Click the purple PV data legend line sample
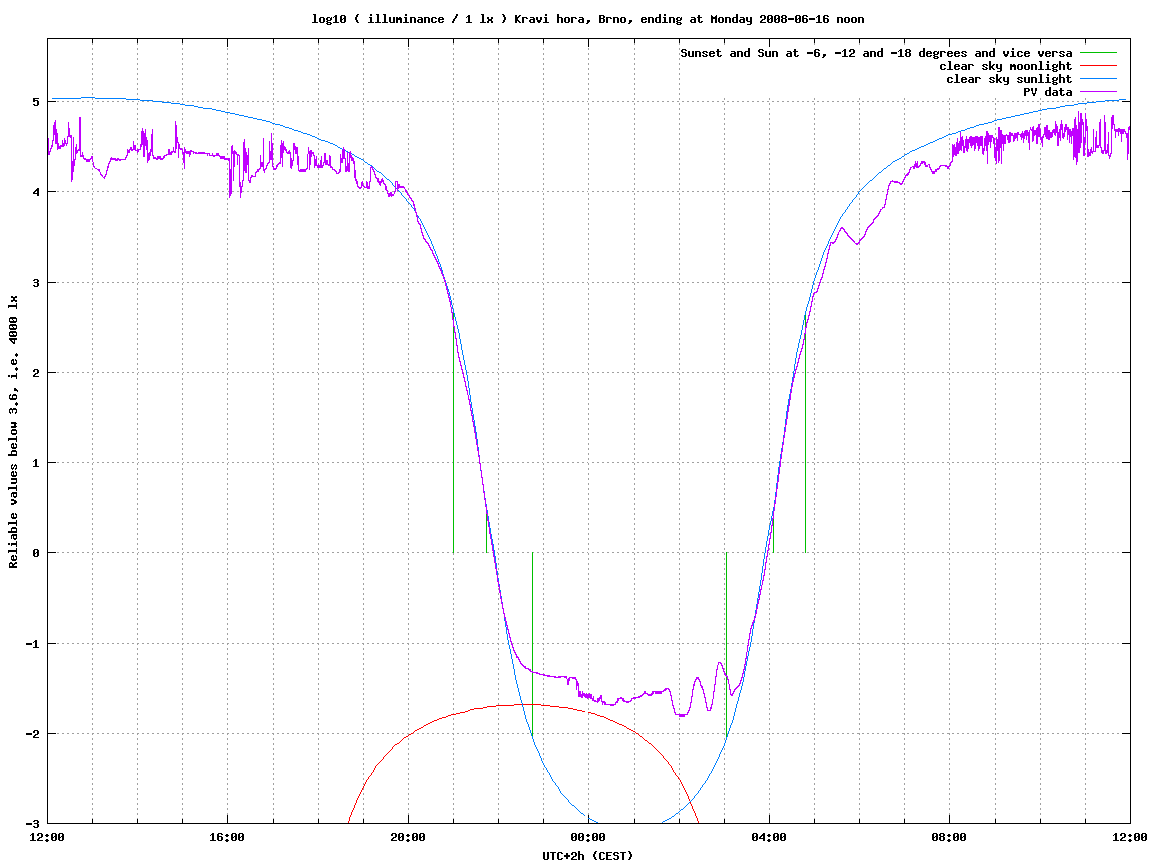This screenshot has width=1151, height=863. coord(1098,92)
